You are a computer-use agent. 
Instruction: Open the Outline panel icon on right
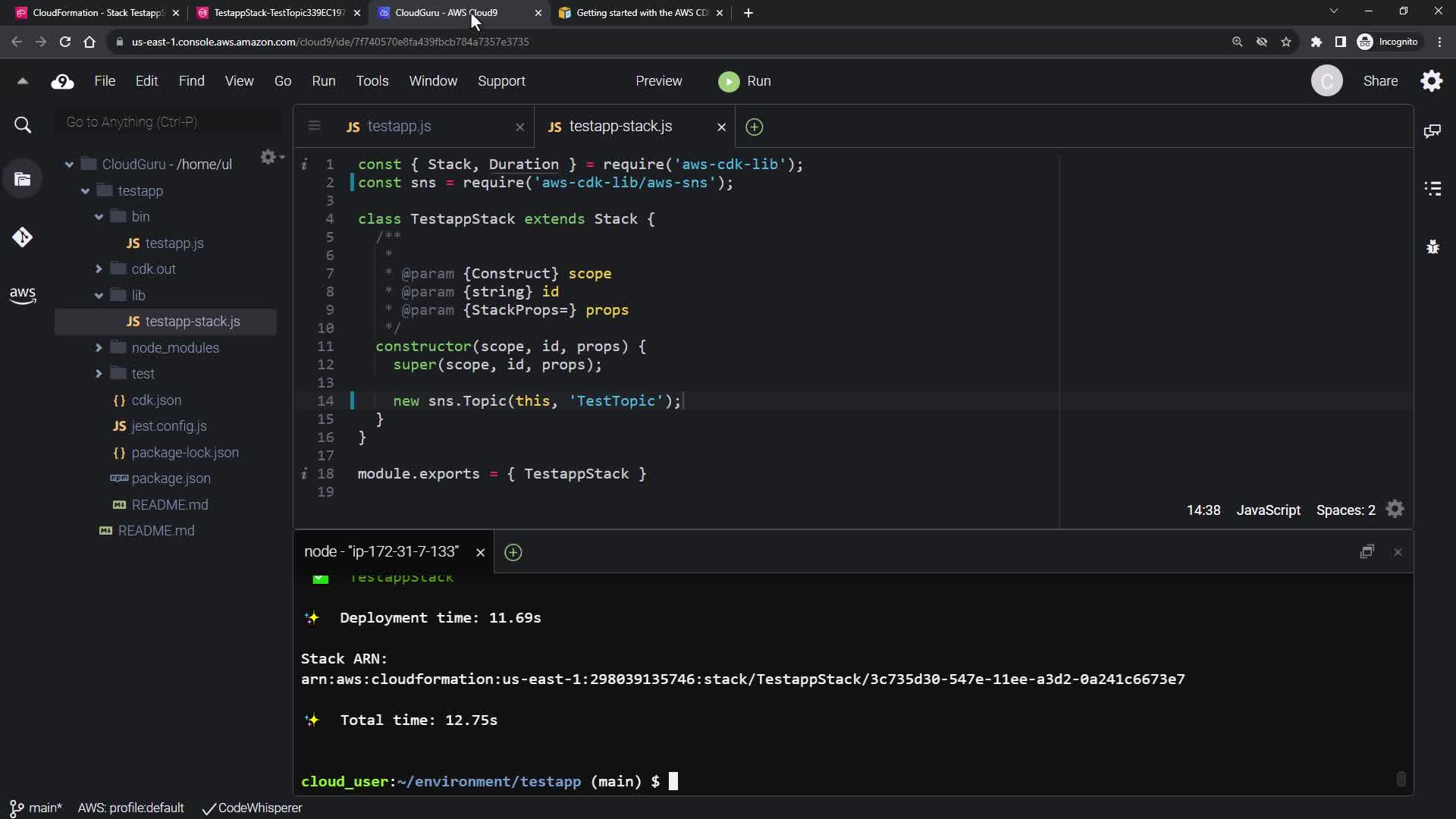1432,188
